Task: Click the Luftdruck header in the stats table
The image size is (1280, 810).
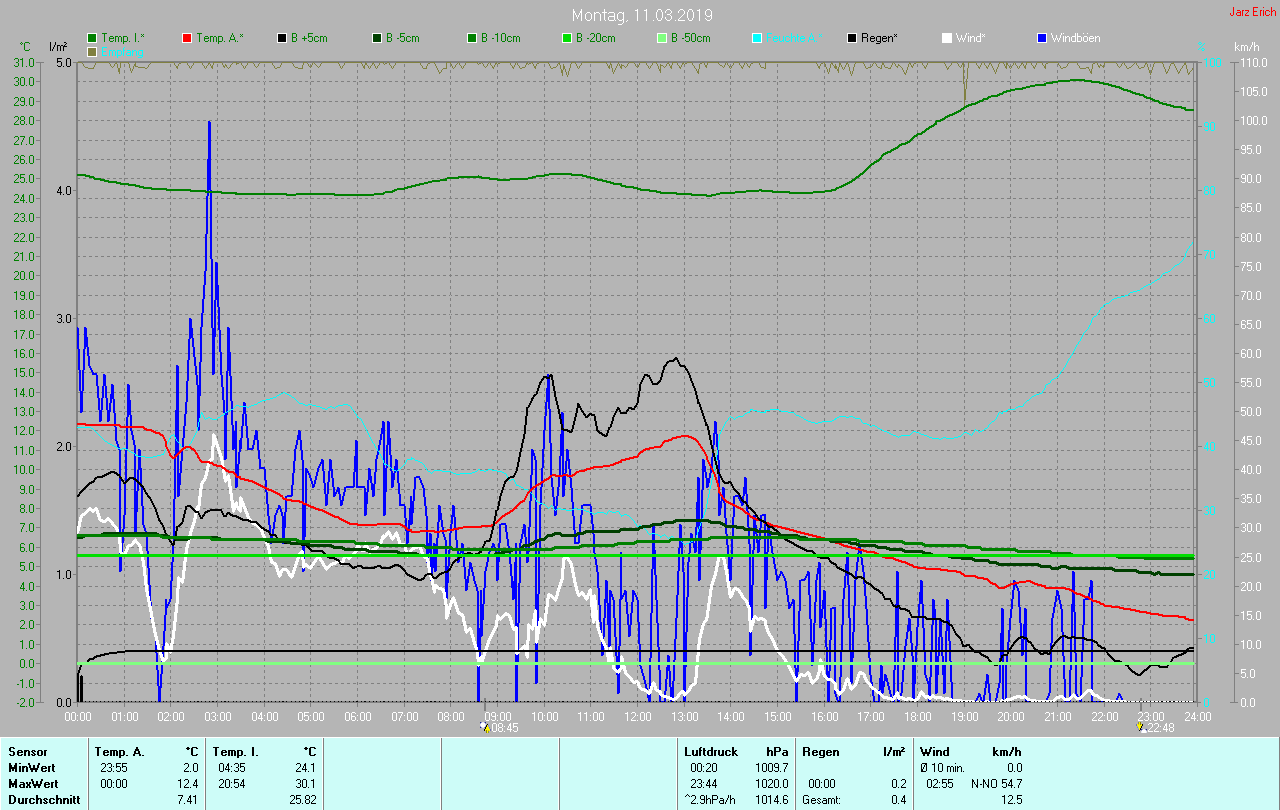Action: coord(709,751)
